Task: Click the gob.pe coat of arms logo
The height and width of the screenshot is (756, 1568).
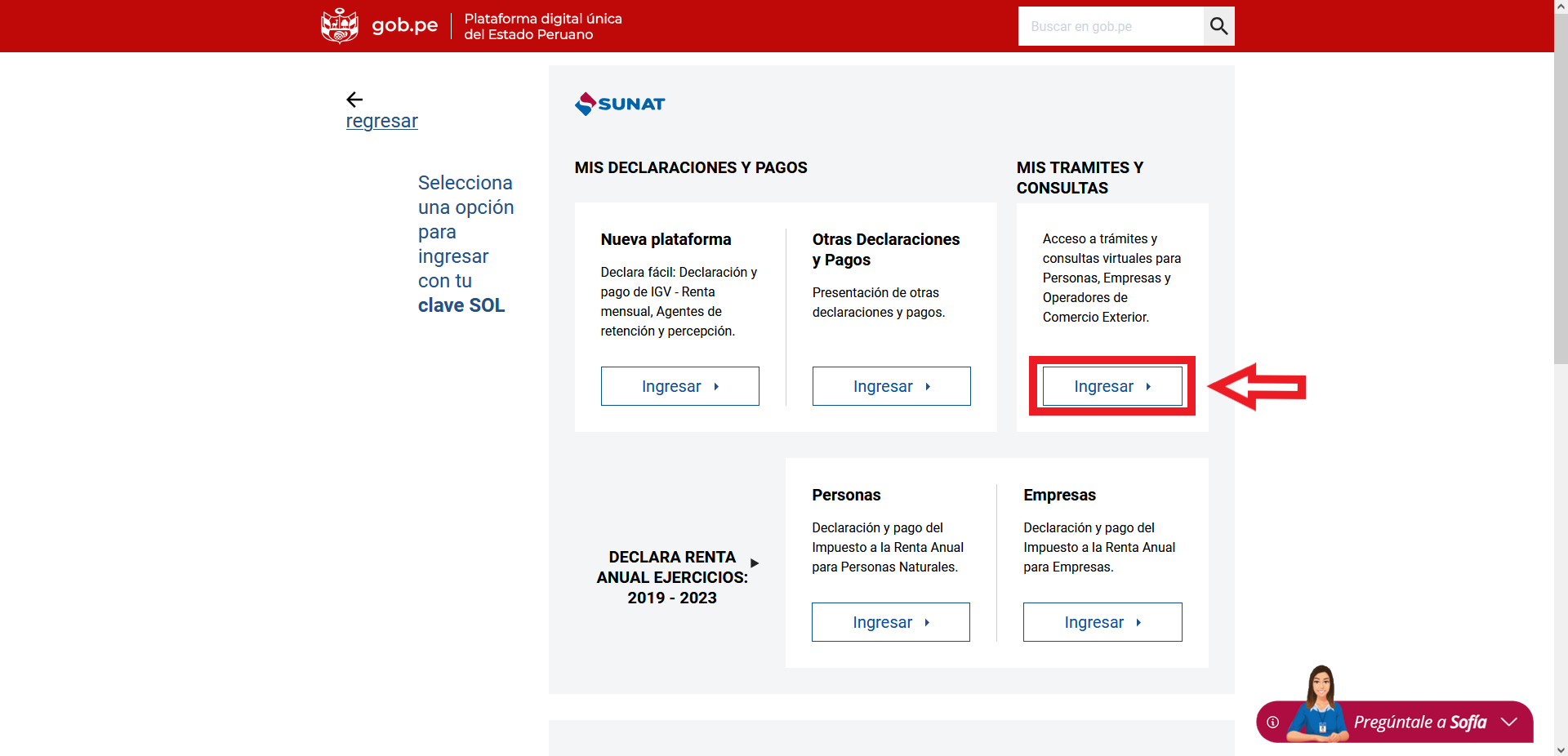Action: point(340,25)
